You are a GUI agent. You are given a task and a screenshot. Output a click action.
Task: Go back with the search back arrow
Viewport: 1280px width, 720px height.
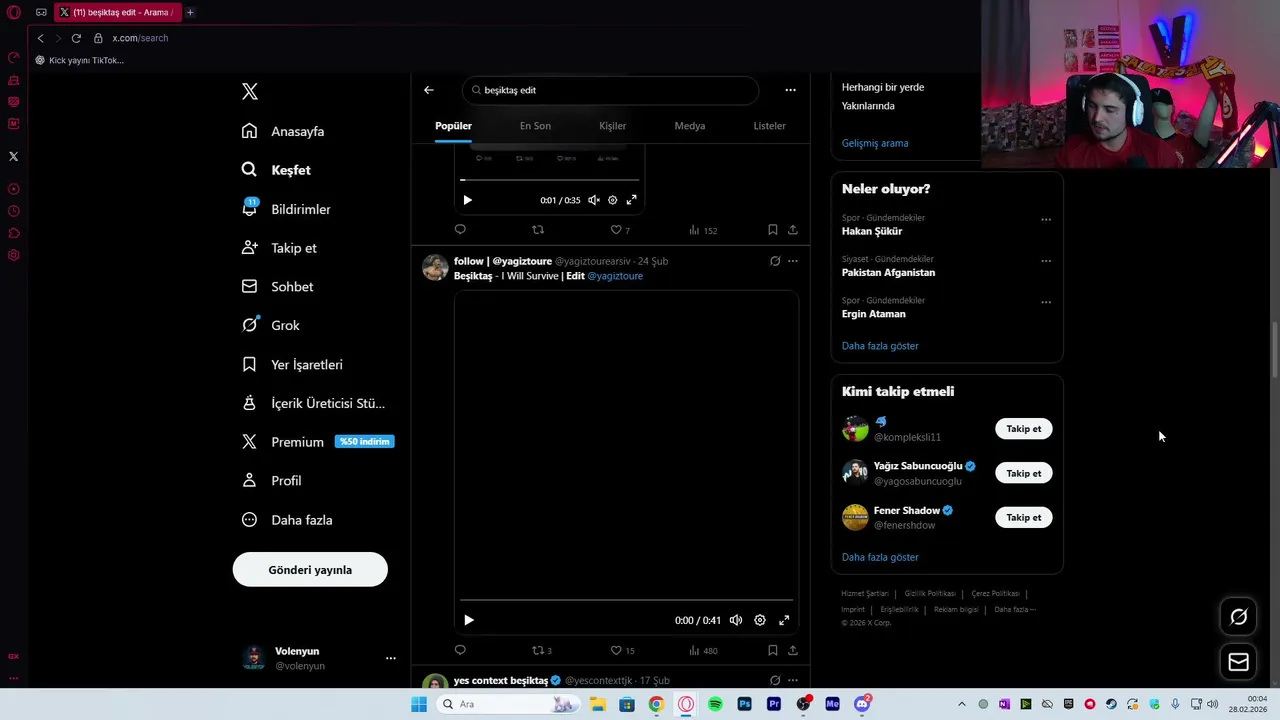(429, 90)
